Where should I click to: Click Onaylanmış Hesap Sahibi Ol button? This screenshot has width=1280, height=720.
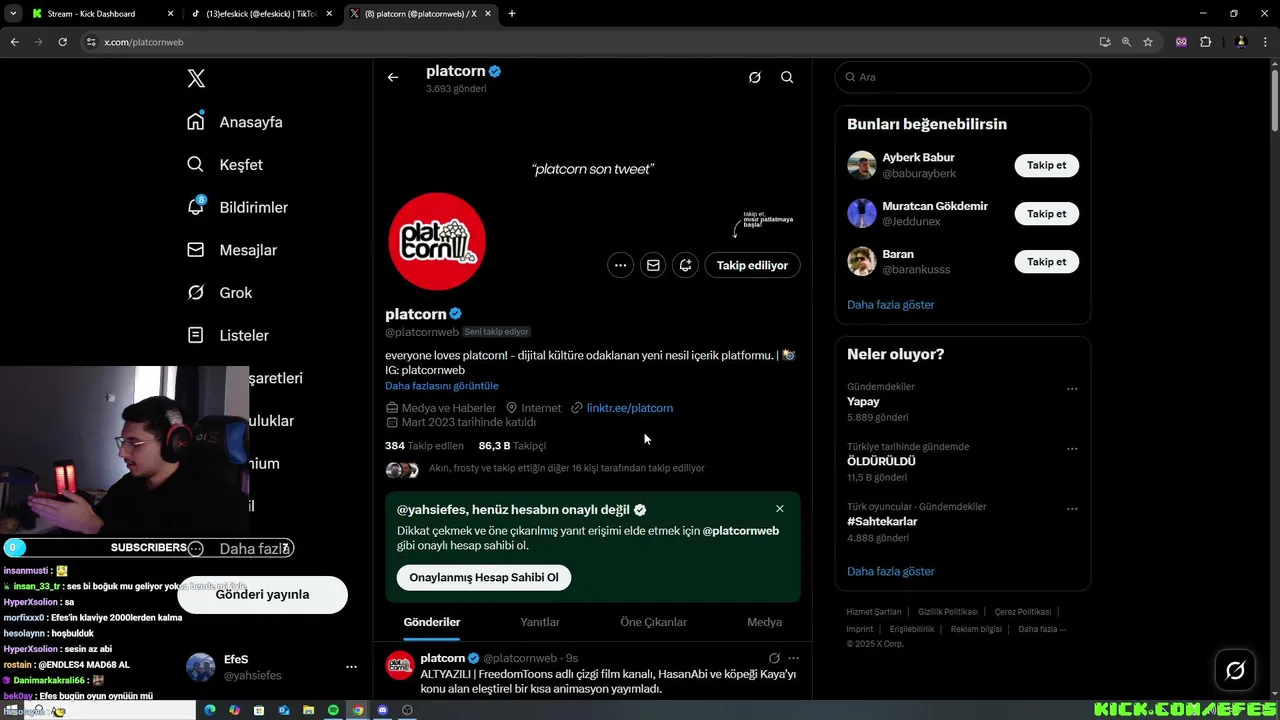pos(484,577)
